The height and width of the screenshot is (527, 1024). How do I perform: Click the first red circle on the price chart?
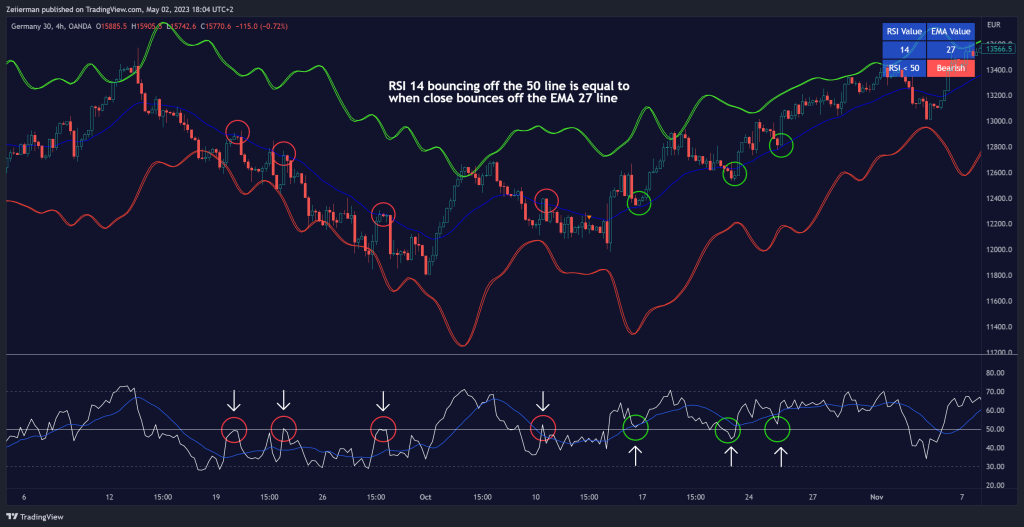237,132
